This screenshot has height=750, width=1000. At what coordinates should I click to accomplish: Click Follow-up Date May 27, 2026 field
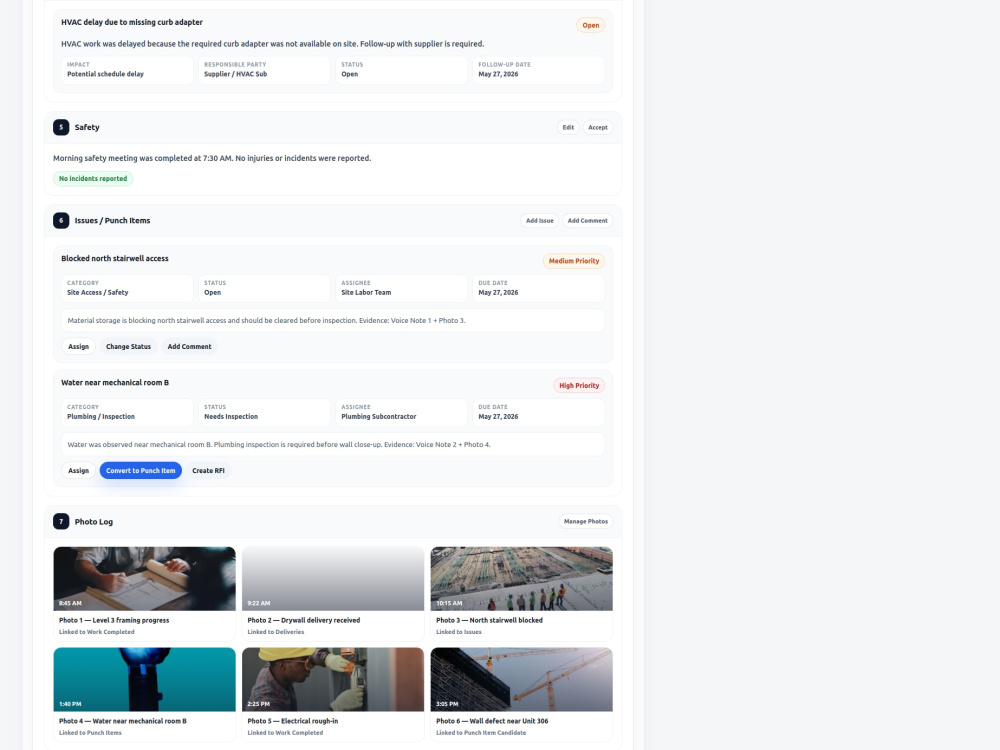click(538, 70)
